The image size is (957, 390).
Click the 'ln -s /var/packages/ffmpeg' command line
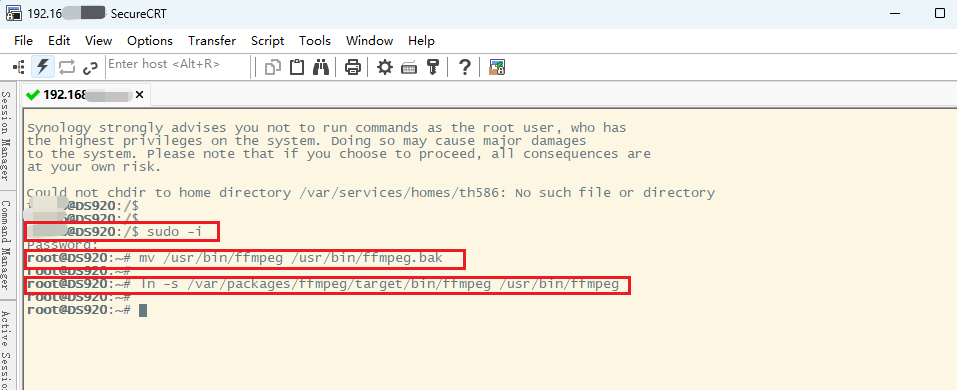click(323, 284)
